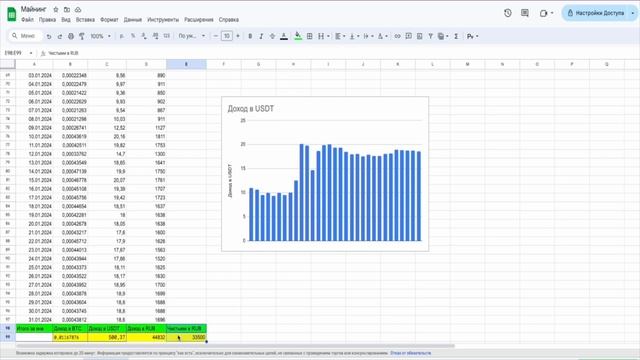This screenshot has width=640, height=360.
Task: Rename the Майнинг document title
Action: tap(34, 9)
